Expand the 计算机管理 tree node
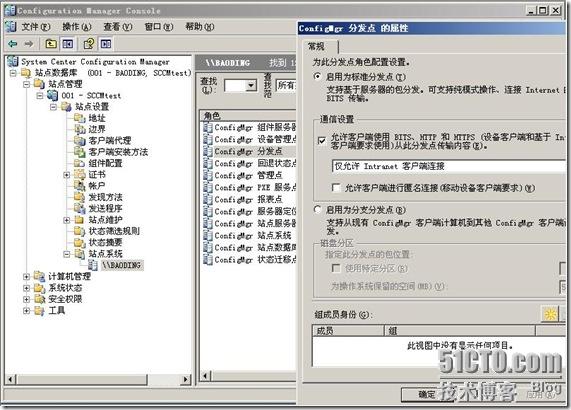The width and height of the screenshot is (571, 410). (27, 277)
